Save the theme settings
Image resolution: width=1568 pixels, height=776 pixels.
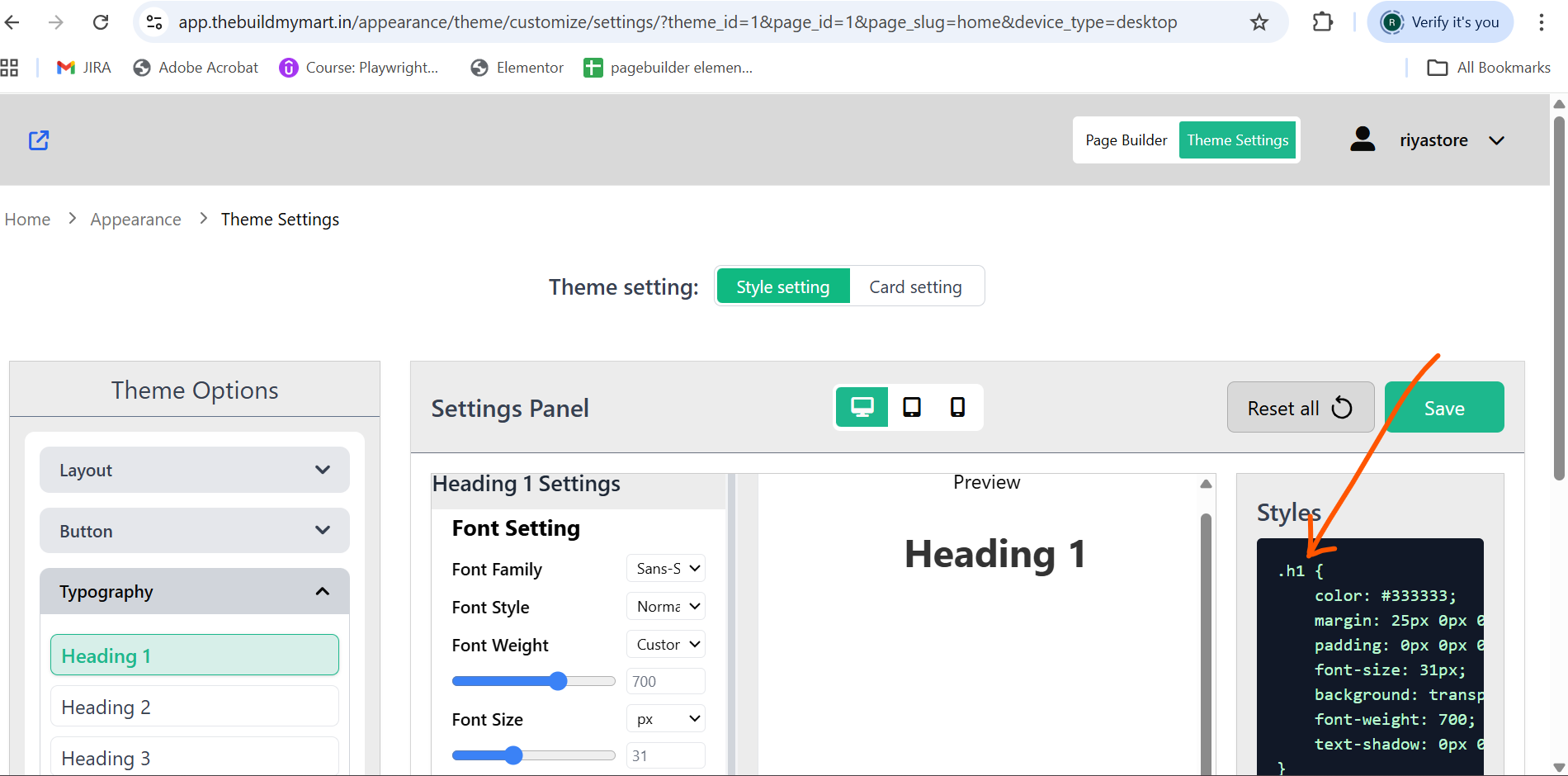click(x=1444, y=407)
